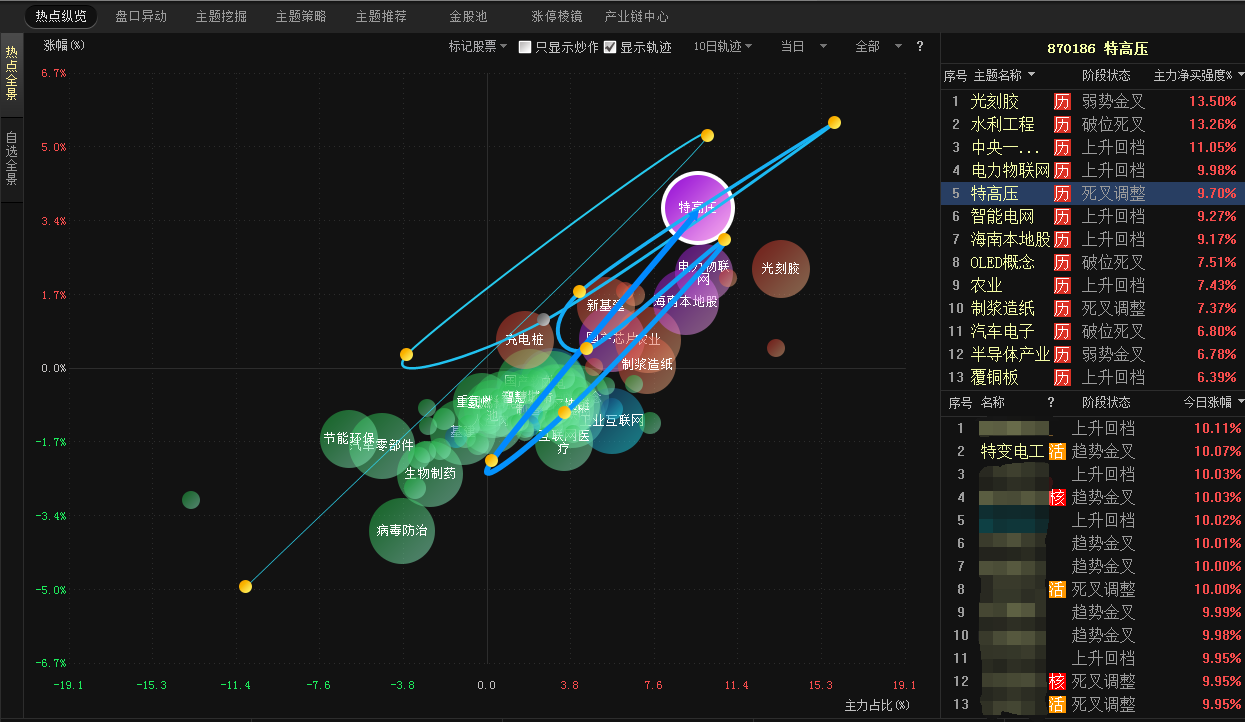Click the 历 icon beside 水利工程
Viewport: 1245px width, 722px height.
[1062, 124]
